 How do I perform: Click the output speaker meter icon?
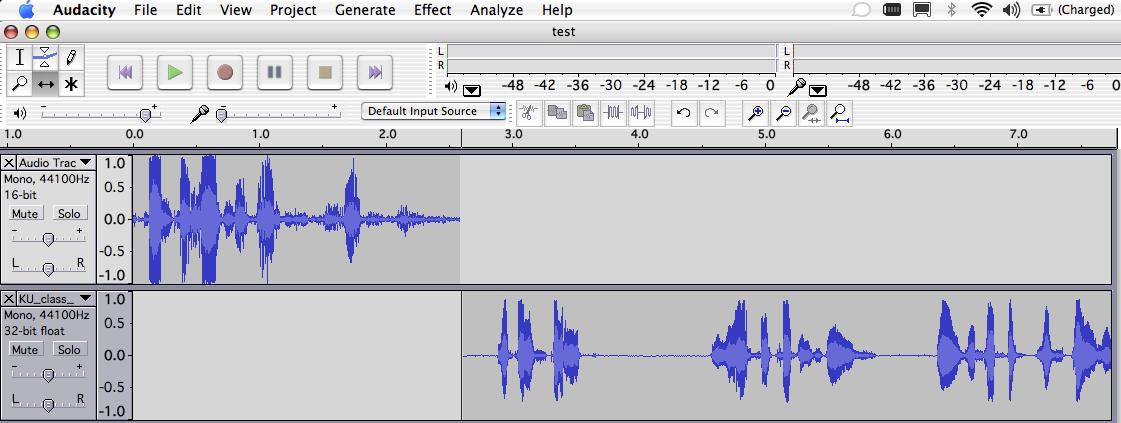click(x=450, y=86)
